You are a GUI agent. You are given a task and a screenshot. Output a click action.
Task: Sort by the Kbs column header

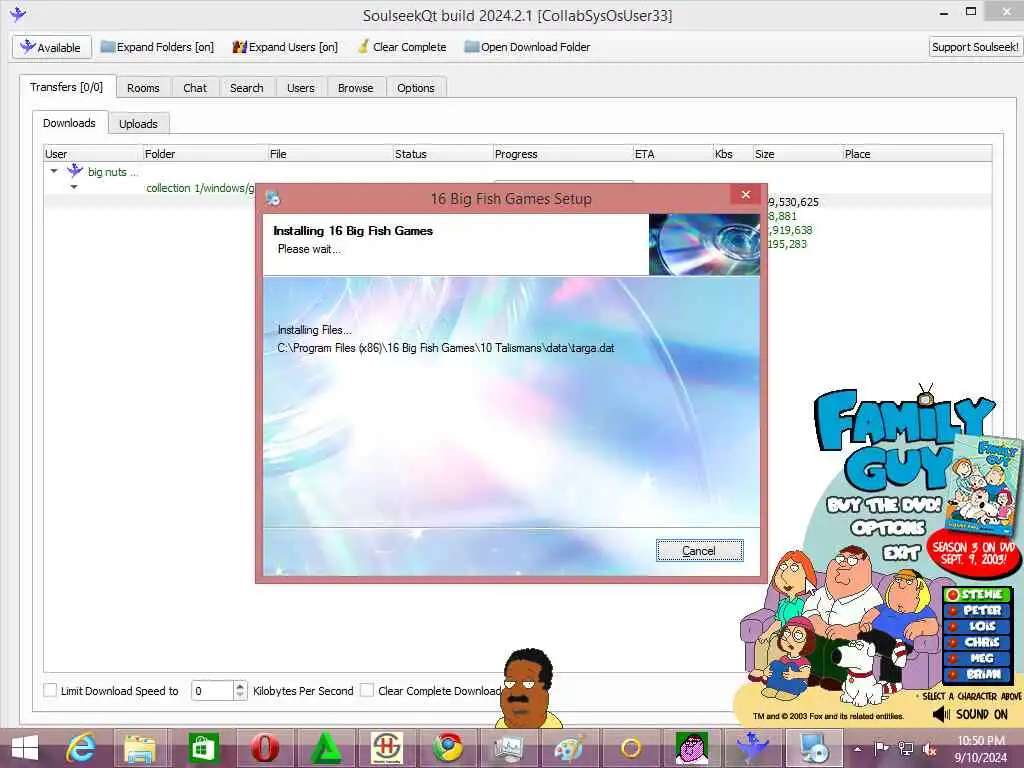point(733,154)
